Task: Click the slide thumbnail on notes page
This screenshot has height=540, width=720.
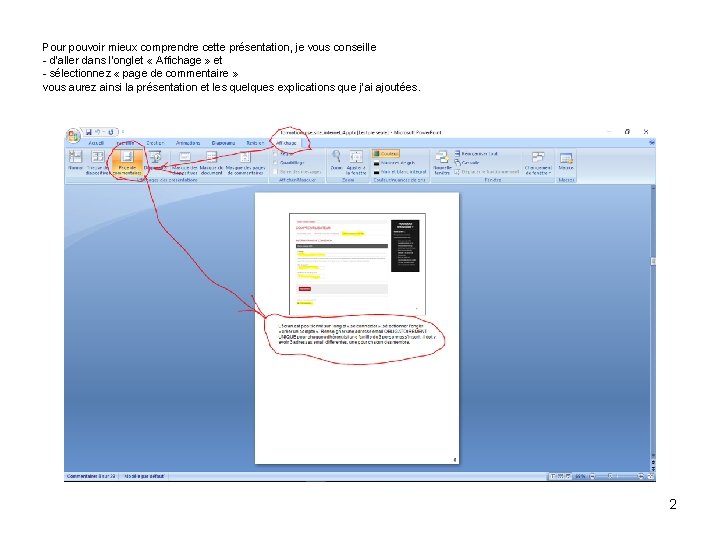Action: click(x=357, y=264)
